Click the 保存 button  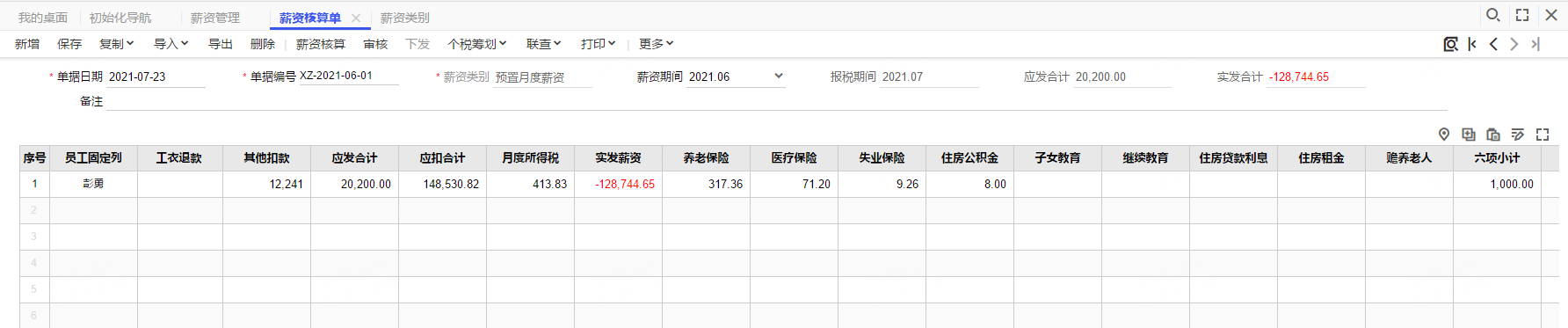click(x=69, y=44)
